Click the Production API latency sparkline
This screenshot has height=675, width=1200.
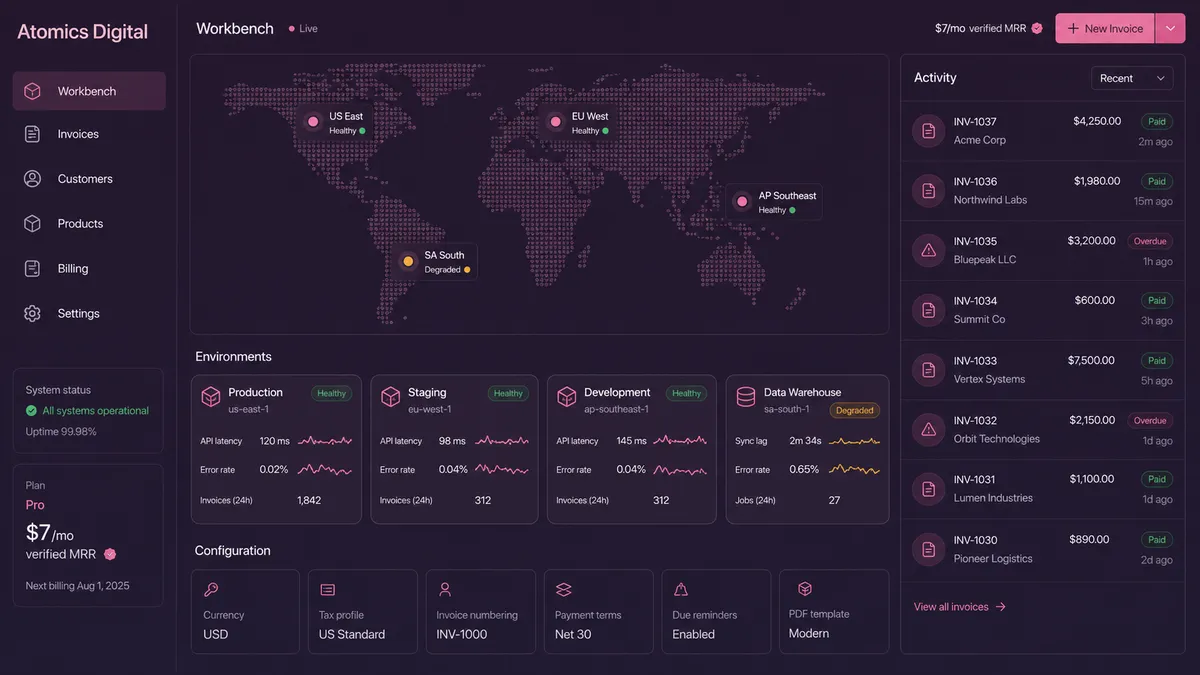(x=325, y=440)
